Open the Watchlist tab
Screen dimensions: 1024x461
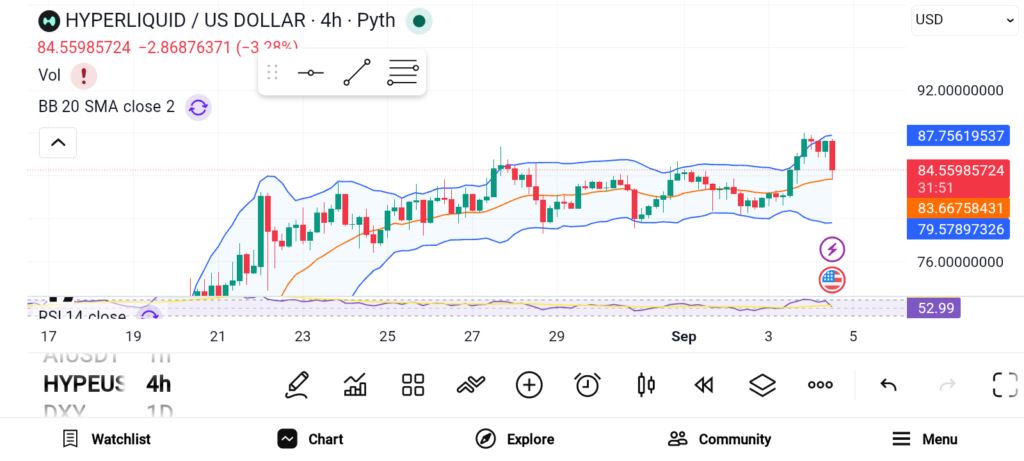106,439
